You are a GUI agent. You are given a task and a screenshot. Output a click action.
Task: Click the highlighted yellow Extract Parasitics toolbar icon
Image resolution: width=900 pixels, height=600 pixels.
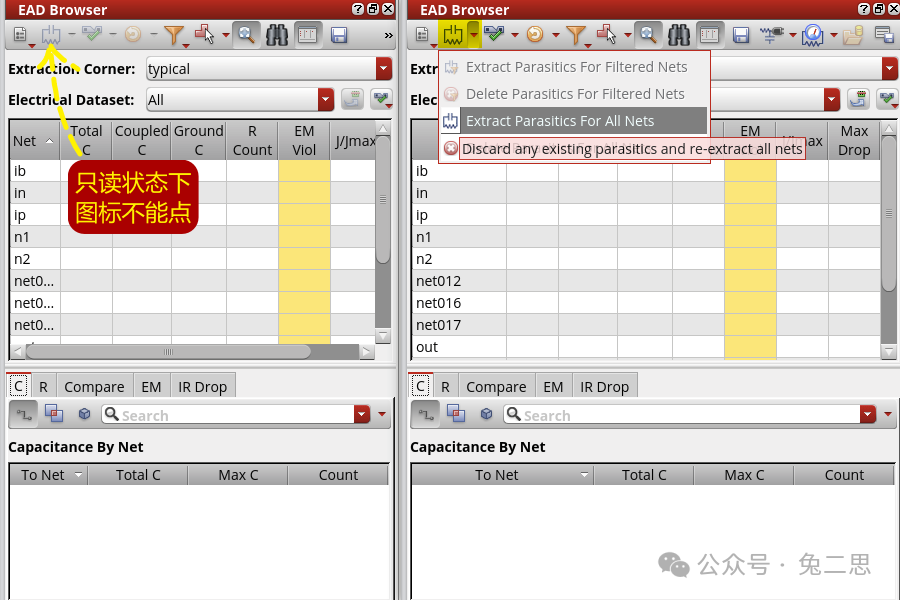click(x=453, y=35)
